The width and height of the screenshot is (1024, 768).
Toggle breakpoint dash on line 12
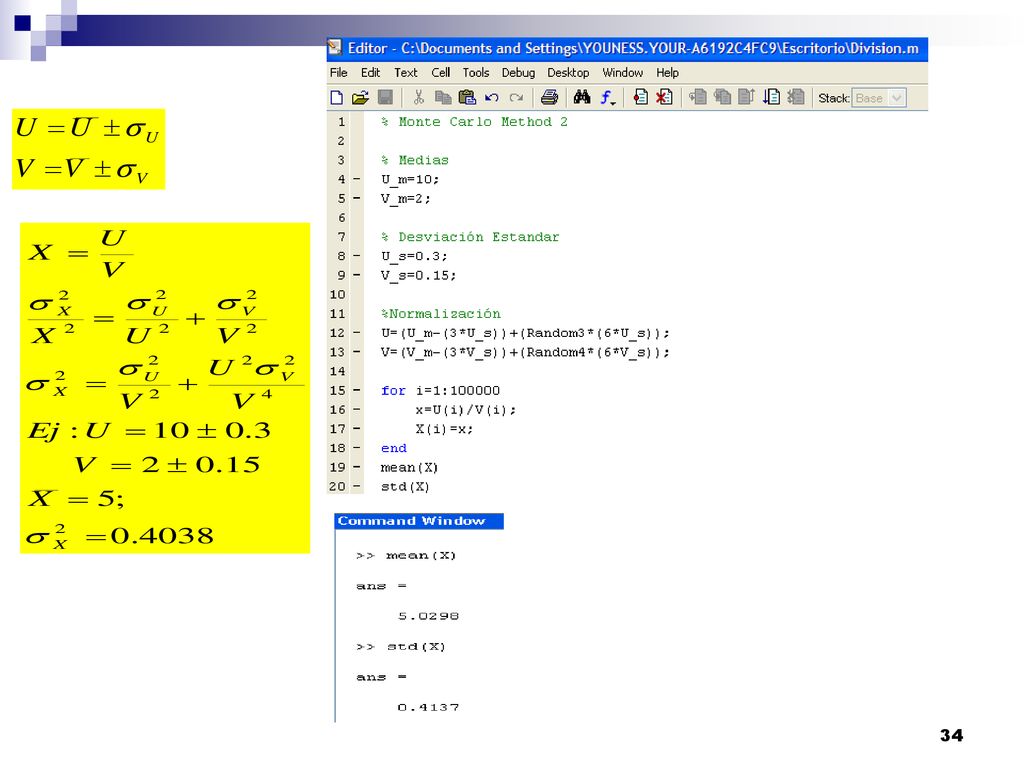[357, 332]
